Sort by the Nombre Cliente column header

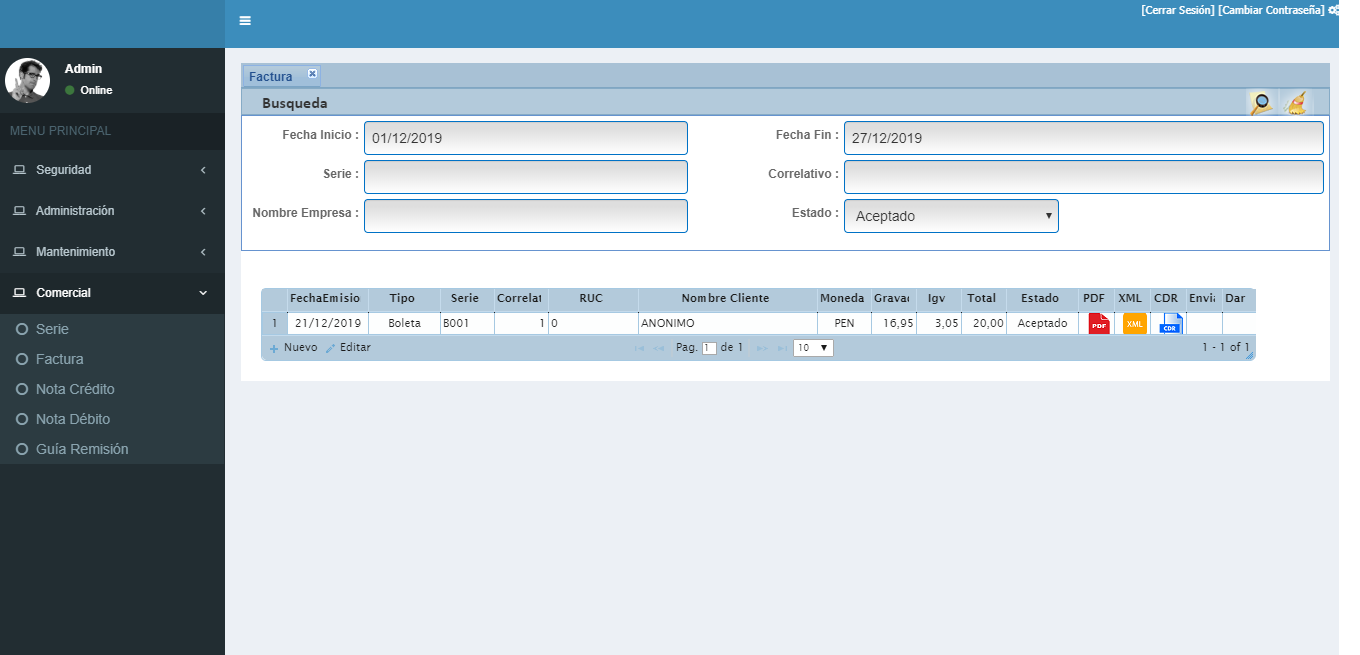[x=726, y=298]
